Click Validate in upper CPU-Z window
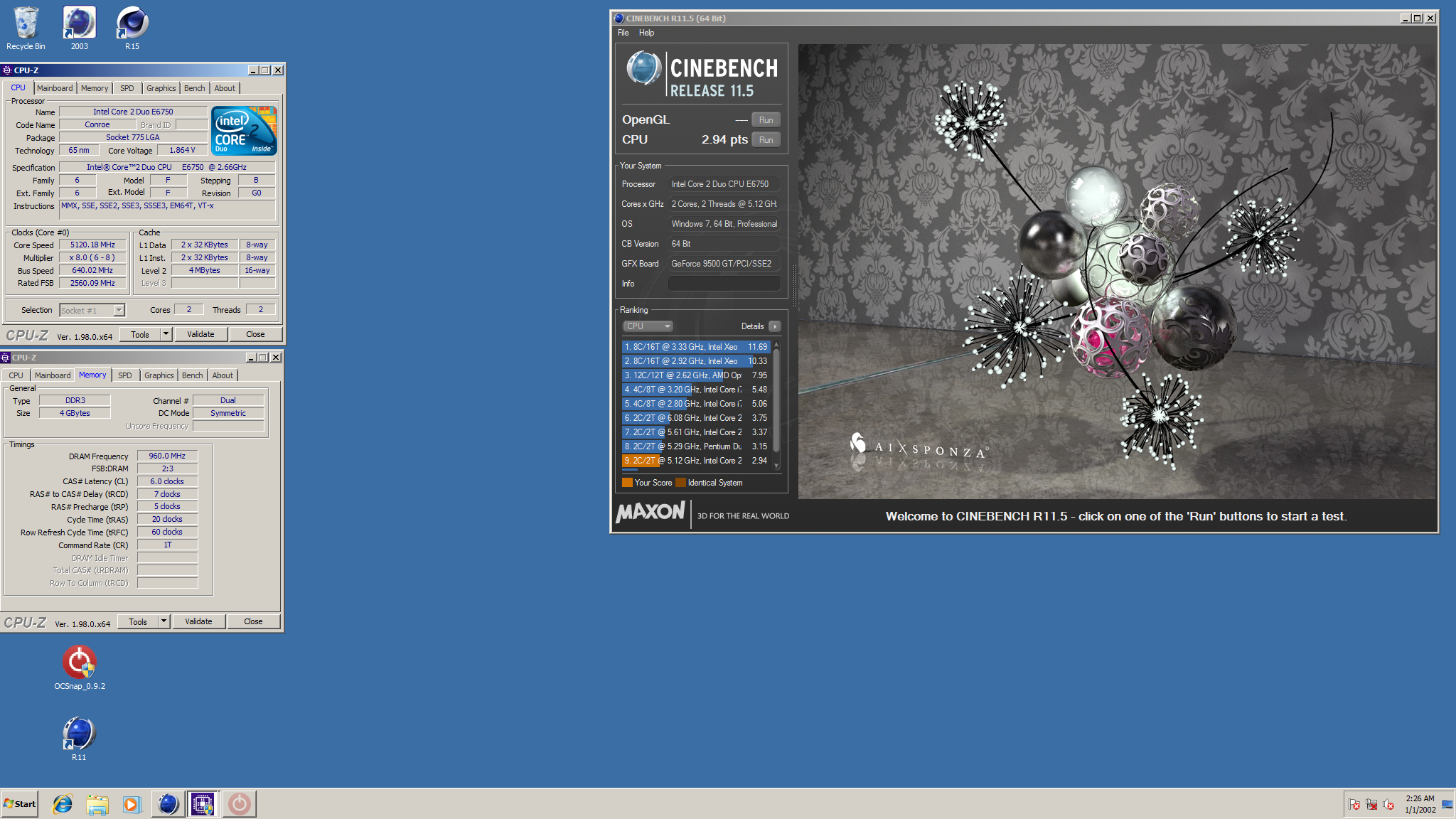Screen dimensions: 1456x819 pyautogui.click(x=200, y=334)
